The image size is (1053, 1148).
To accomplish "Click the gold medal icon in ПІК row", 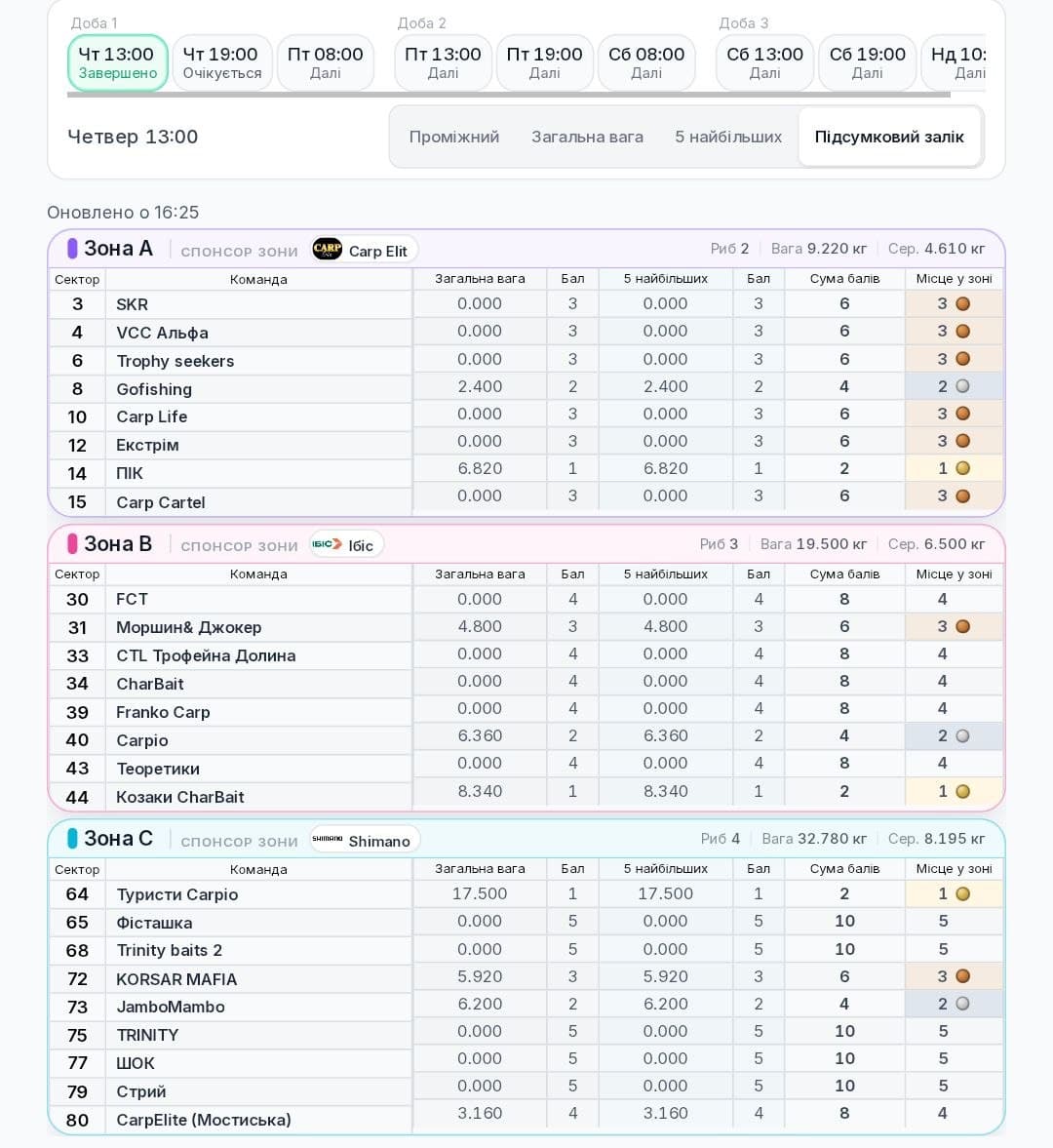I will pyautogui.click(x=963, y=468).
